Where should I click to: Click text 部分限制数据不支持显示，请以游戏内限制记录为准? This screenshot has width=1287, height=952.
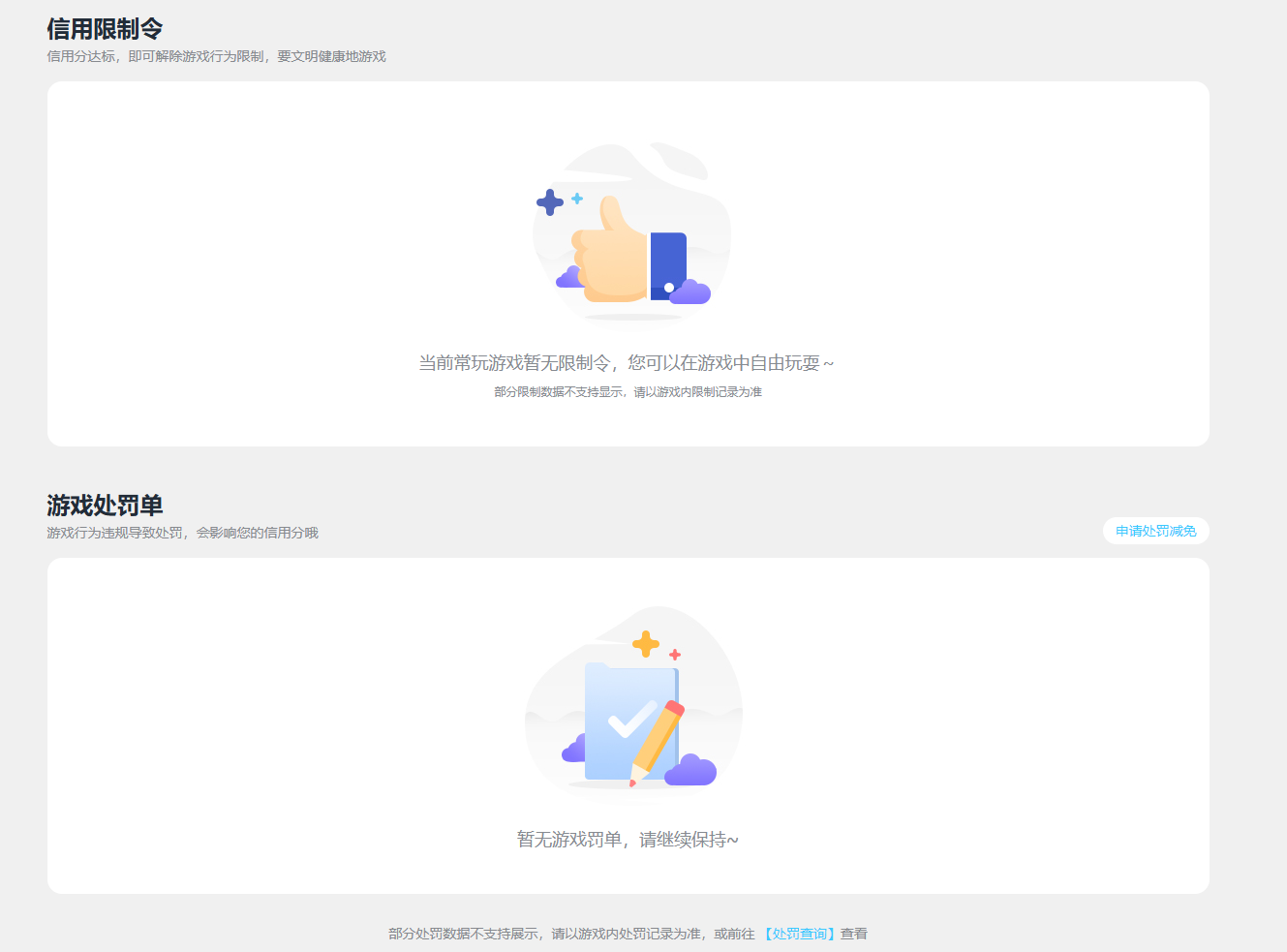(628, 392)
